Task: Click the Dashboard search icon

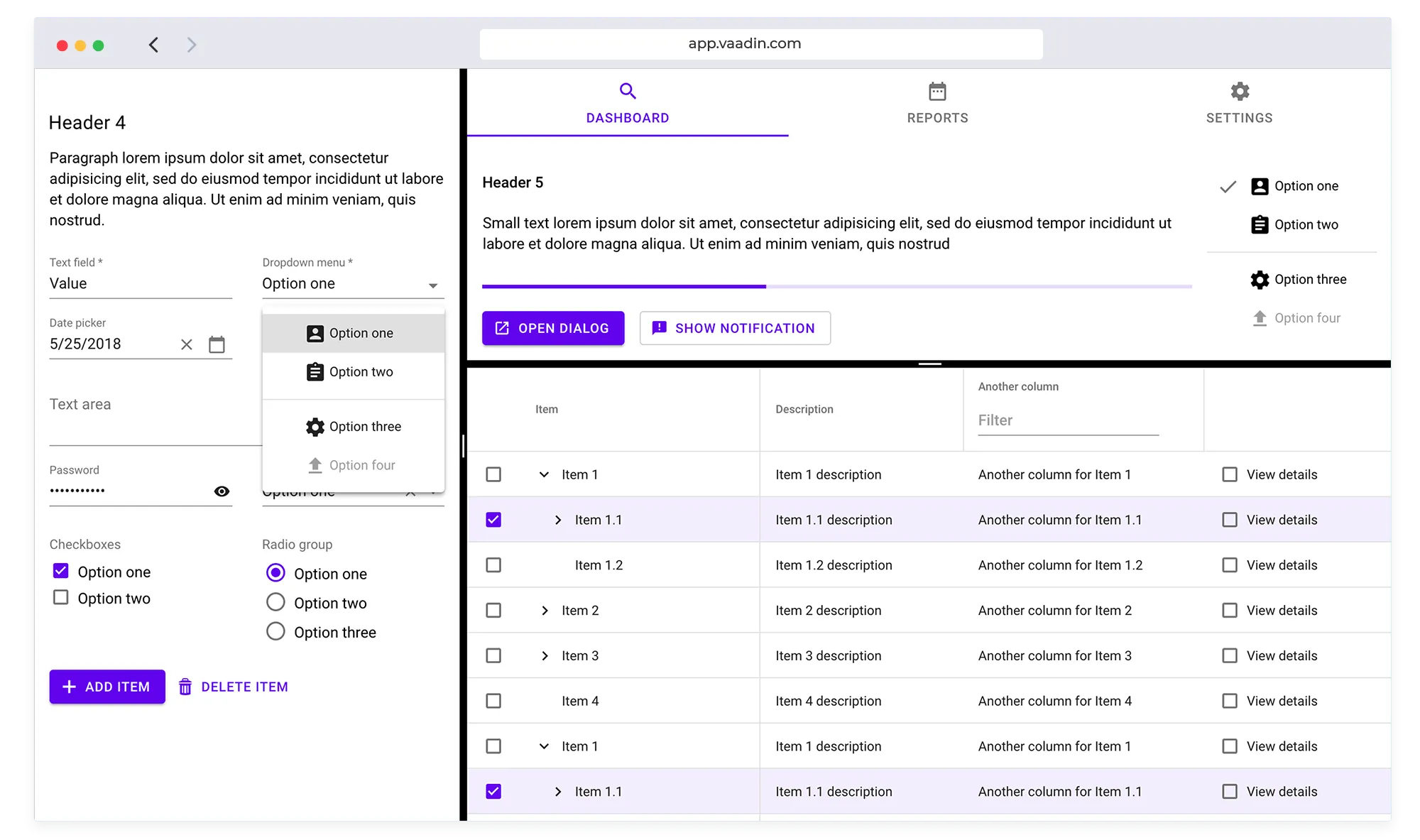Action: pos(627,91)
